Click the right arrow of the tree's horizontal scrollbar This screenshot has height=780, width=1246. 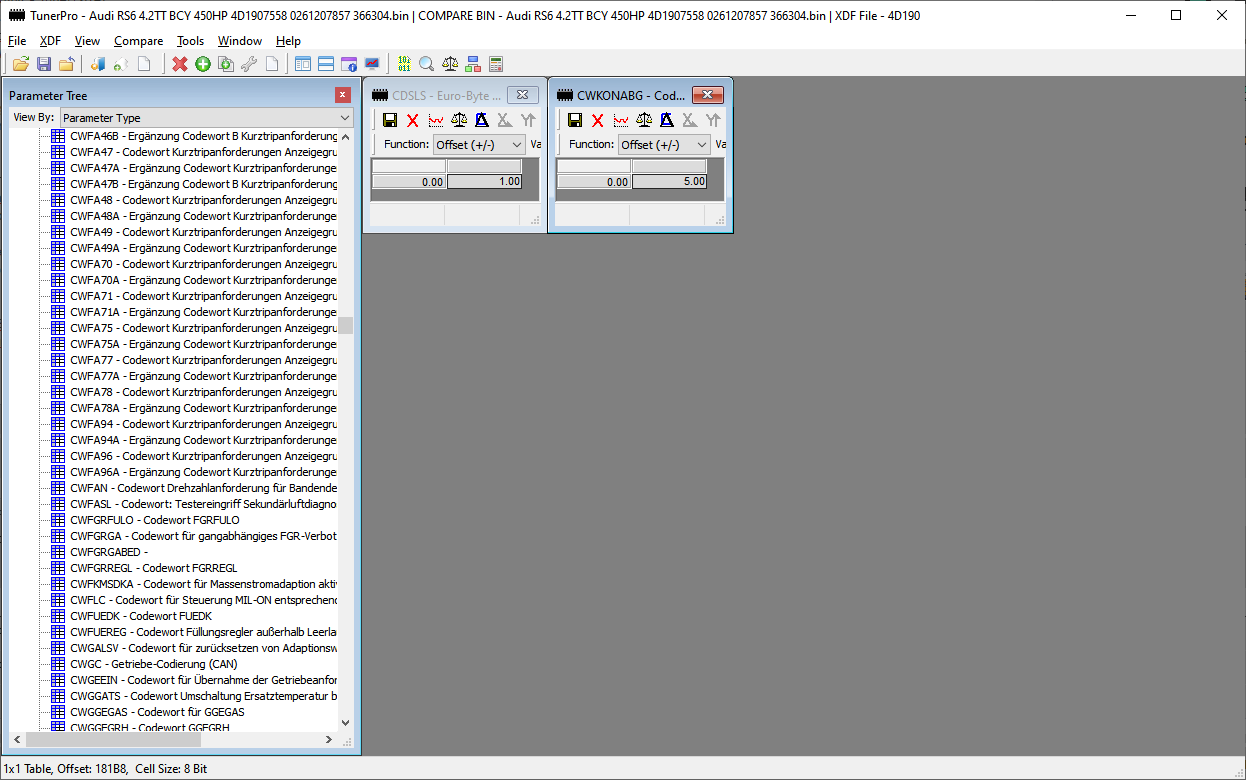(329, 740)
